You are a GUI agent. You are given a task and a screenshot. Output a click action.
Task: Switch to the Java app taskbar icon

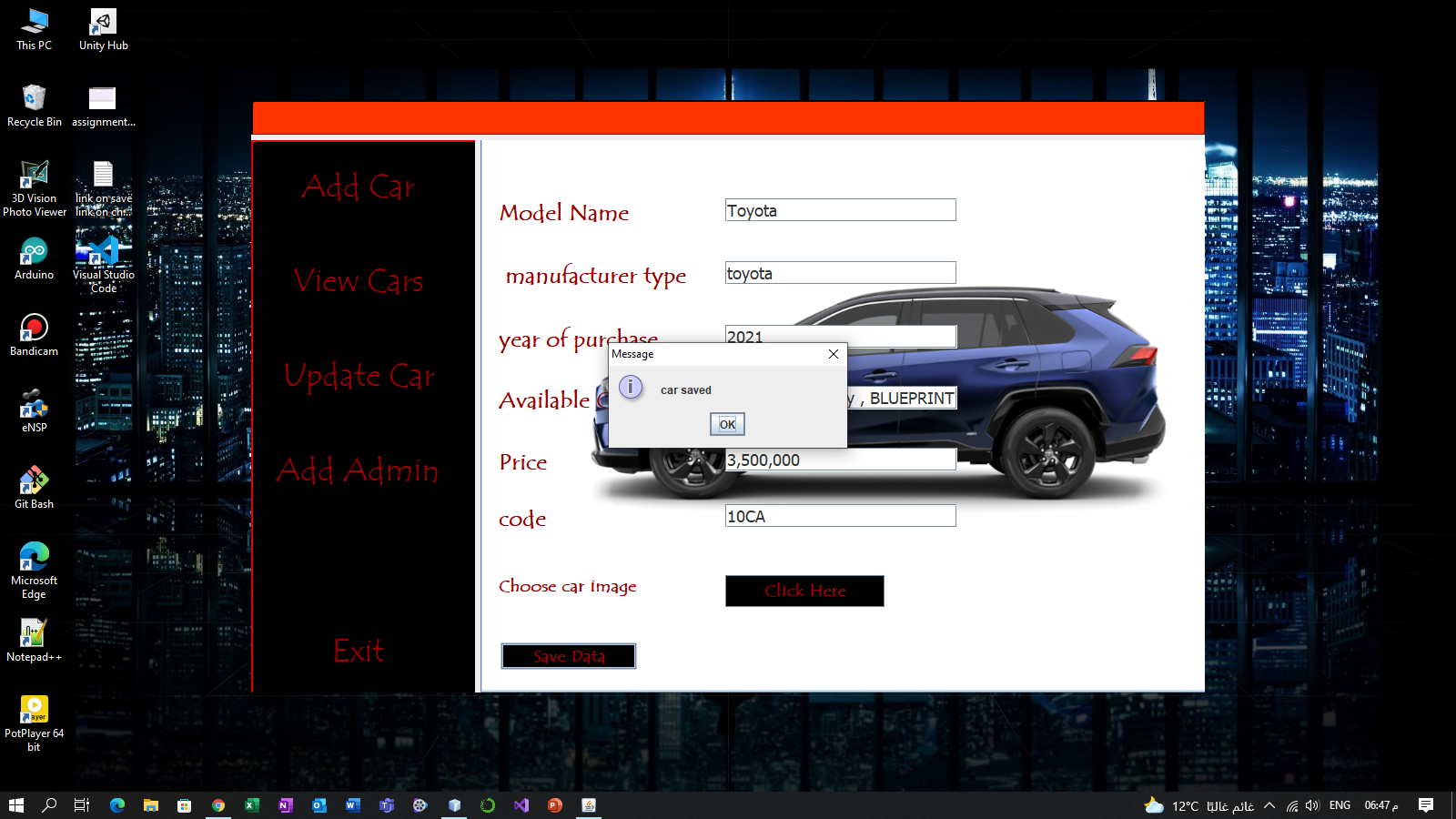pyautogui.click(x=589, y=805)
